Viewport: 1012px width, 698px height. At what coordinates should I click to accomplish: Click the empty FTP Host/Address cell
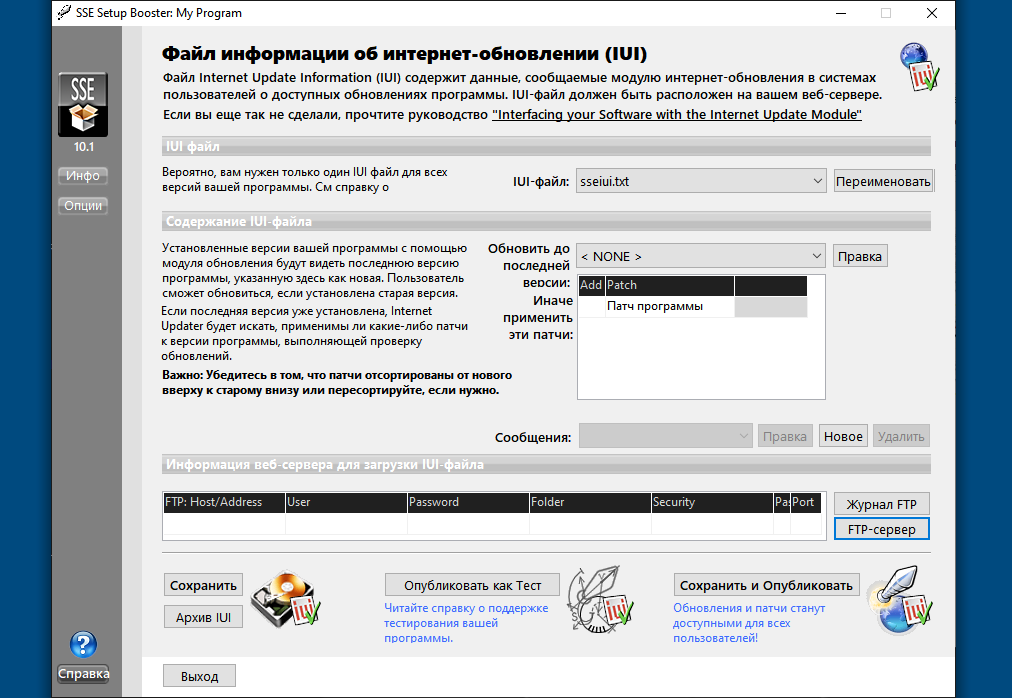(x=224, y=524)
